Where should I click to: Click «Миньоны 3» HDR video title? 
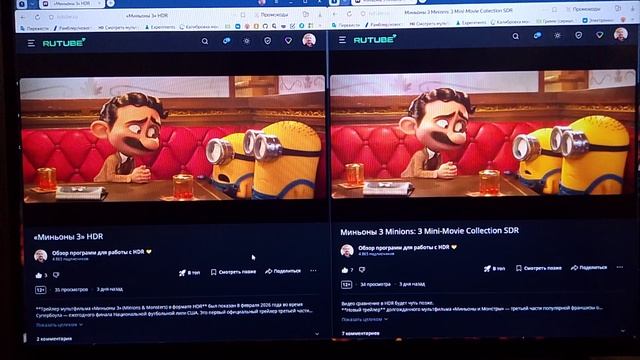(x=68, y=237)
